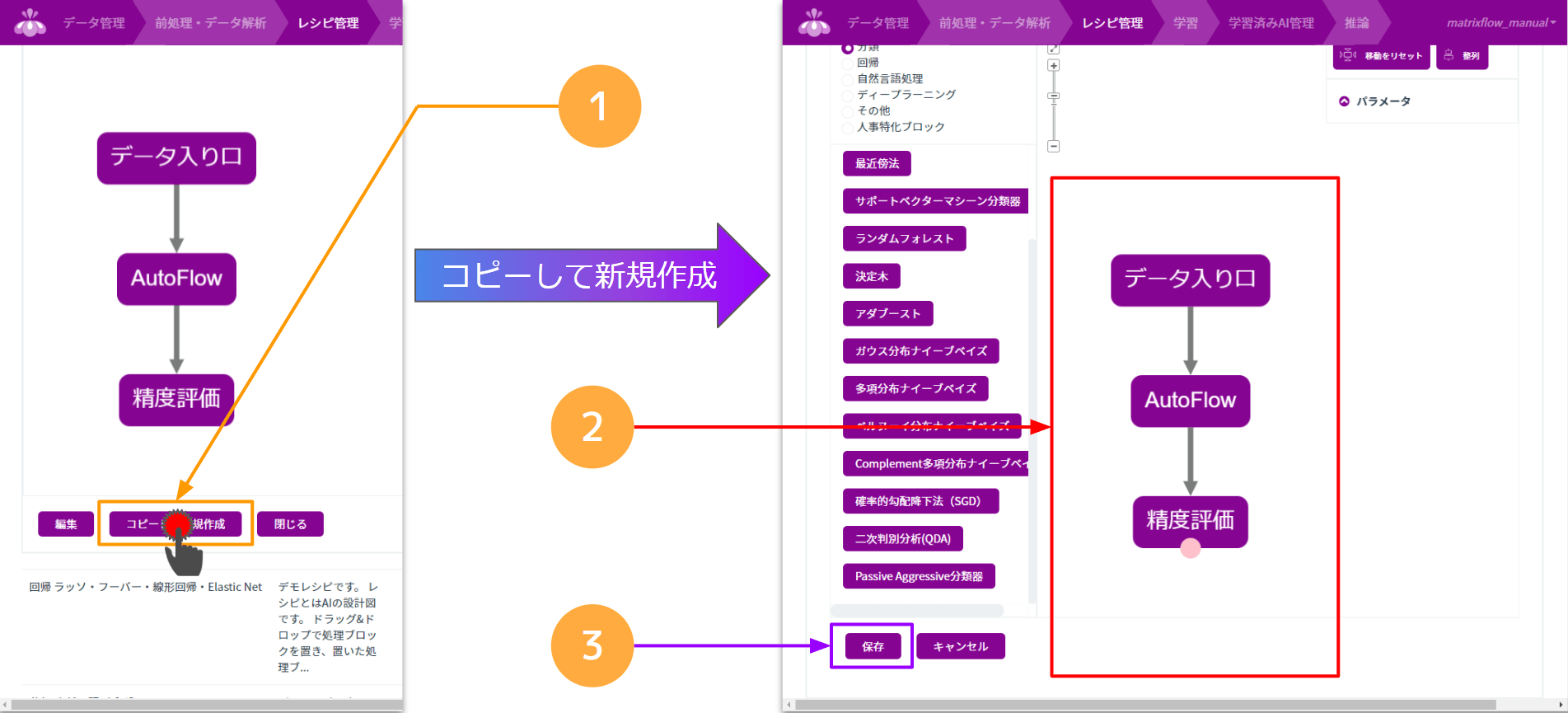This screenshot has height=713, width=1568.
Task: Select the 精度評価 node in left preview
Action: 176,400
